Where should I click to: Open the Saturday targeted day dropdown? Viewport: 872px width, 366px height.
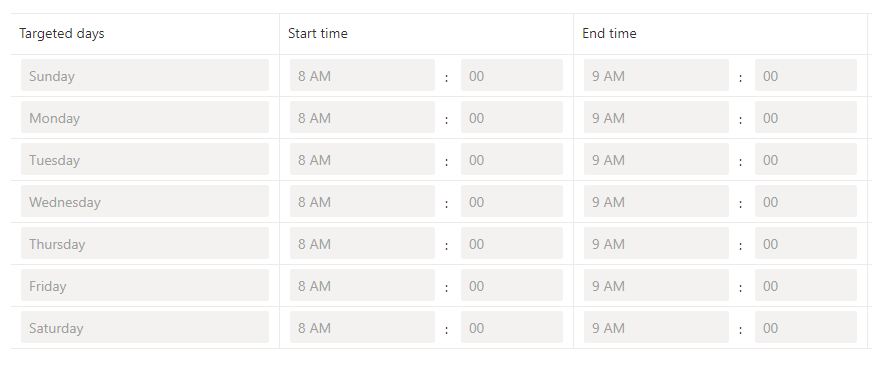tap(145, 327)
